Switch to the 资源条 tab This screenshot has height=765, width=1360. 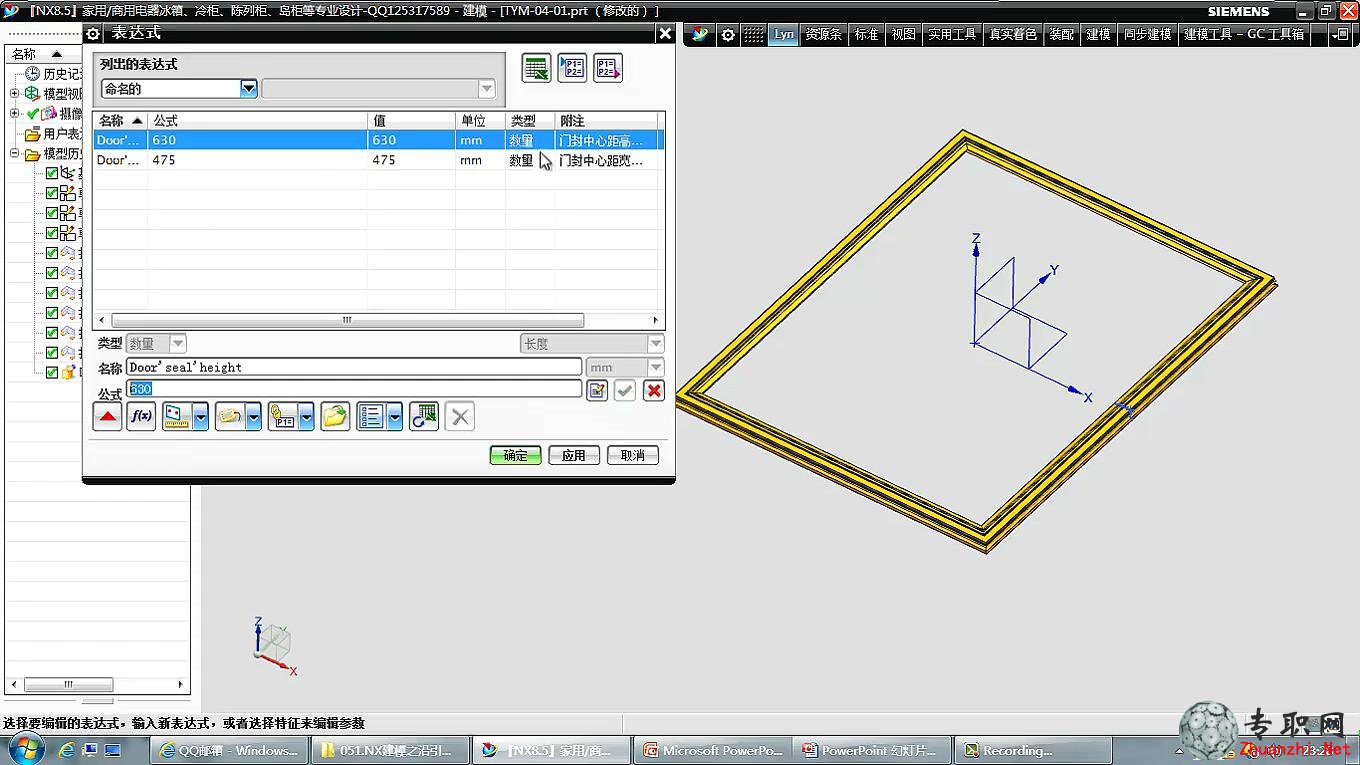click(x=823, y=34)
